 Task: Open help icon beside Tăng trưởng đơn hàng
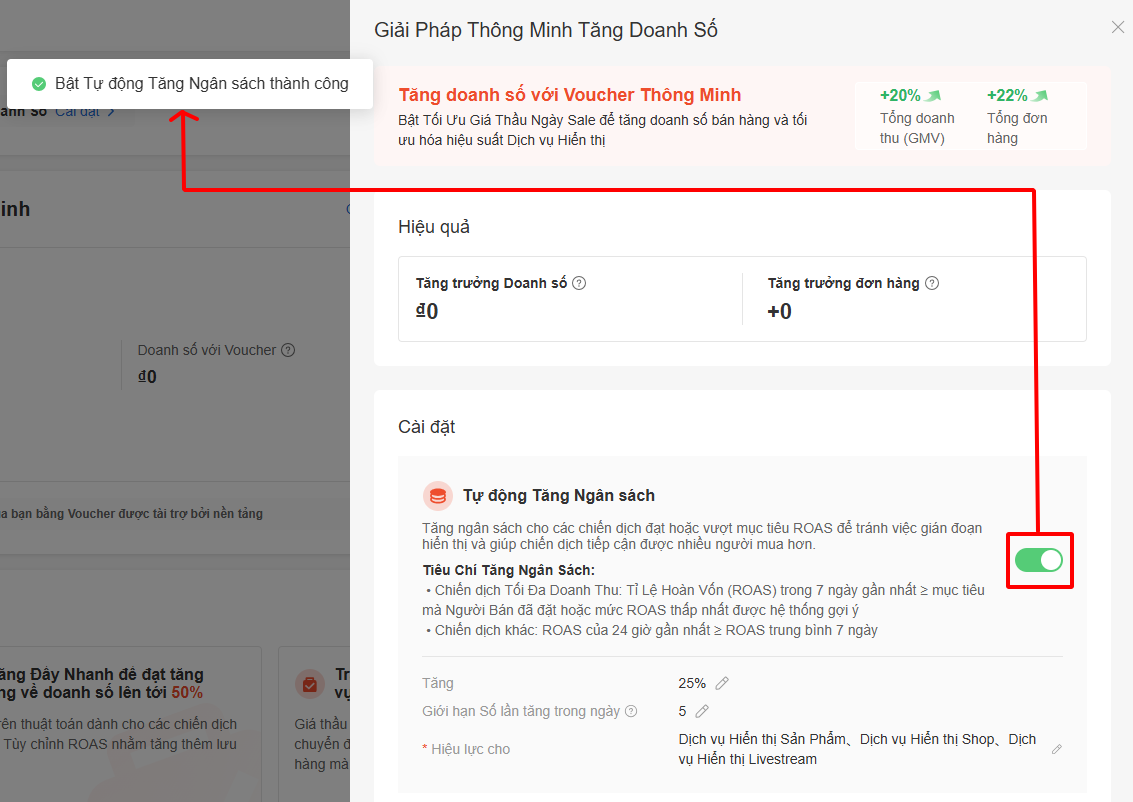click(x=932, y=283)
